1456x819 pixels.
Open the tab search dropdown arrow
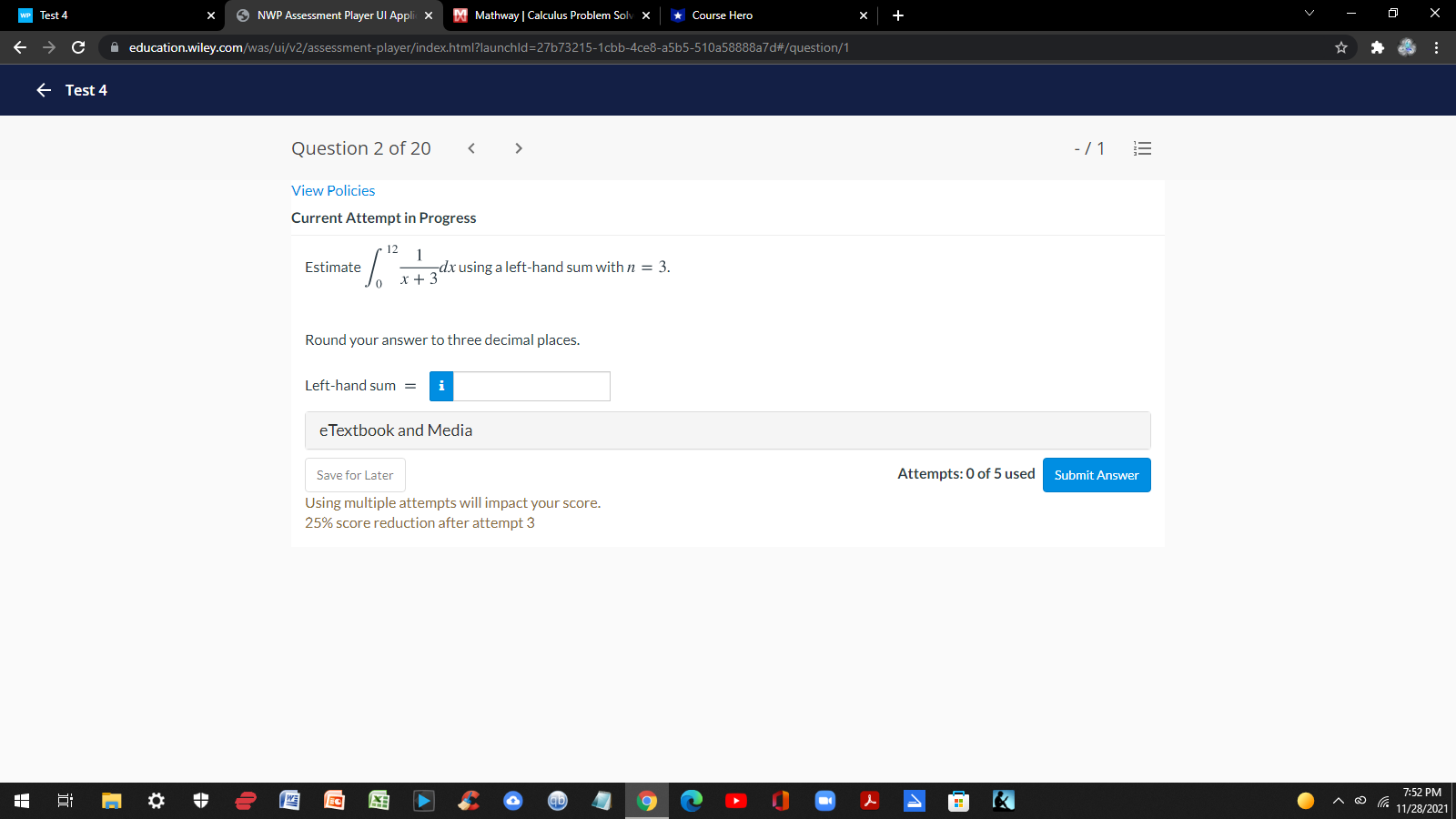click(x=1309, y=13)
